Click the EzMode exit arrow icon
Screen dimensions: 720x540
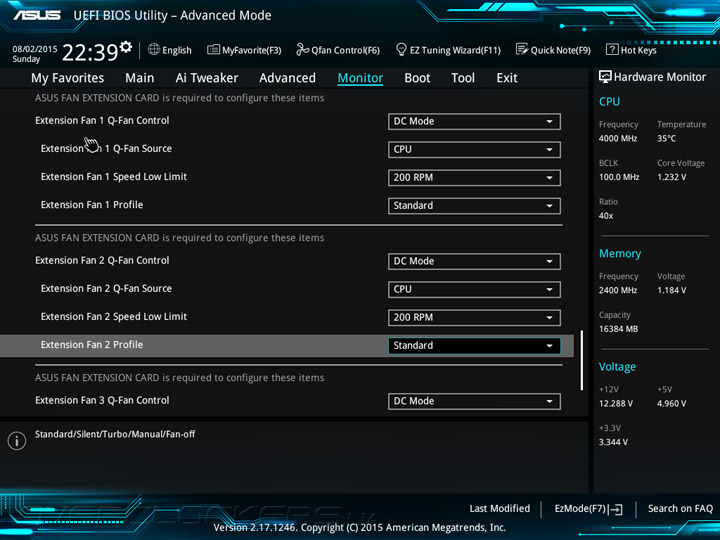616,509
